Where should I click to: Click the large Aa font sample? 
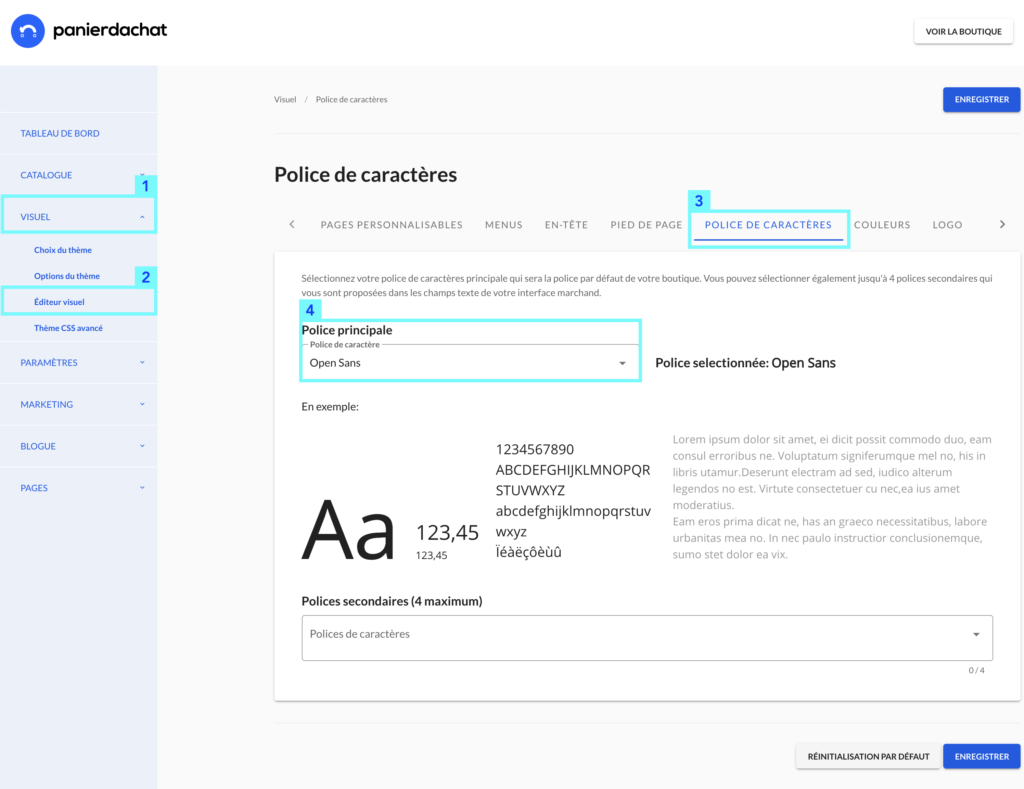[x=348, y=530]
